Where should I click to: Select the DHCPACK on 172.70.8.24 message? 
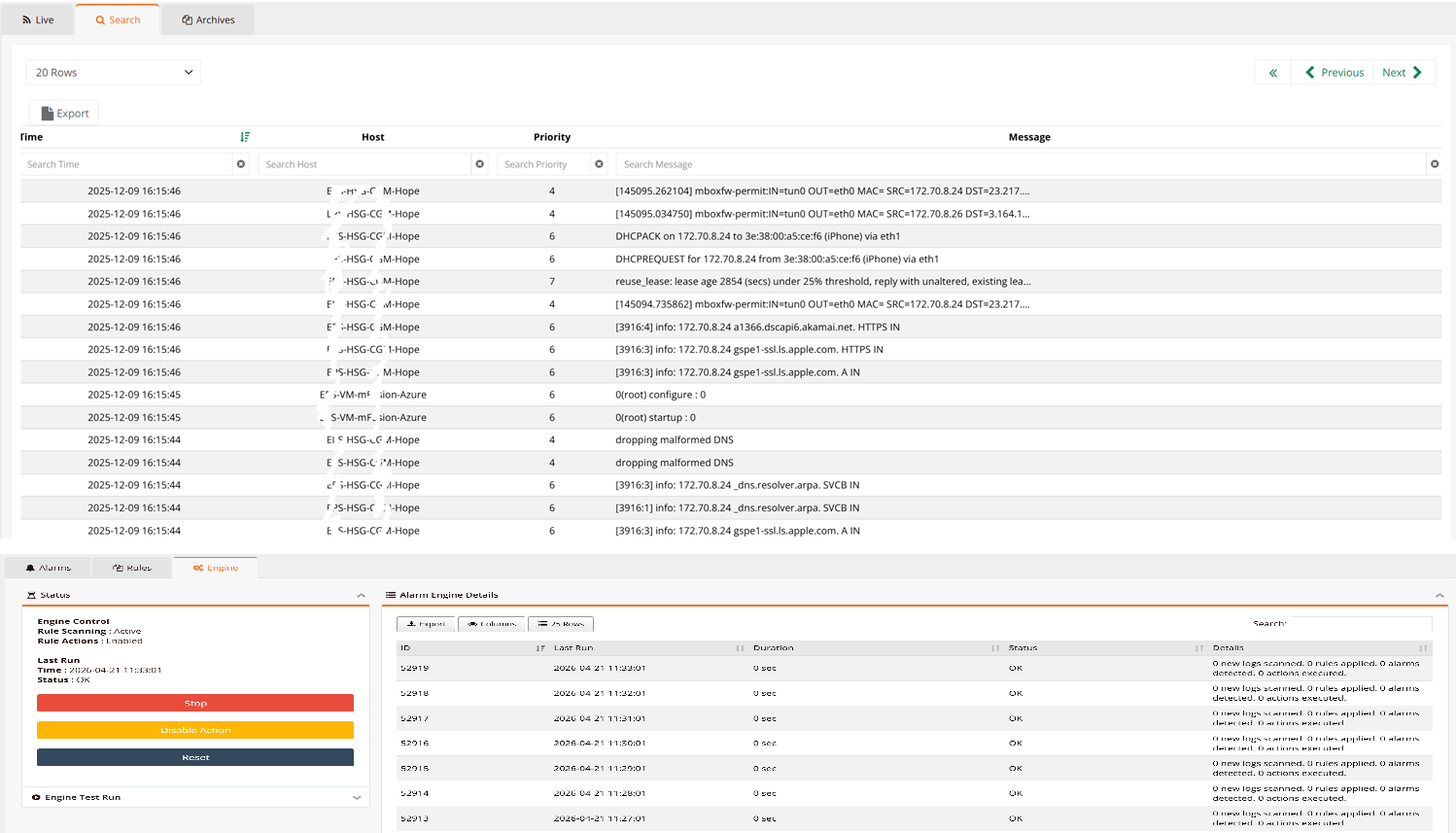[758, 236]
